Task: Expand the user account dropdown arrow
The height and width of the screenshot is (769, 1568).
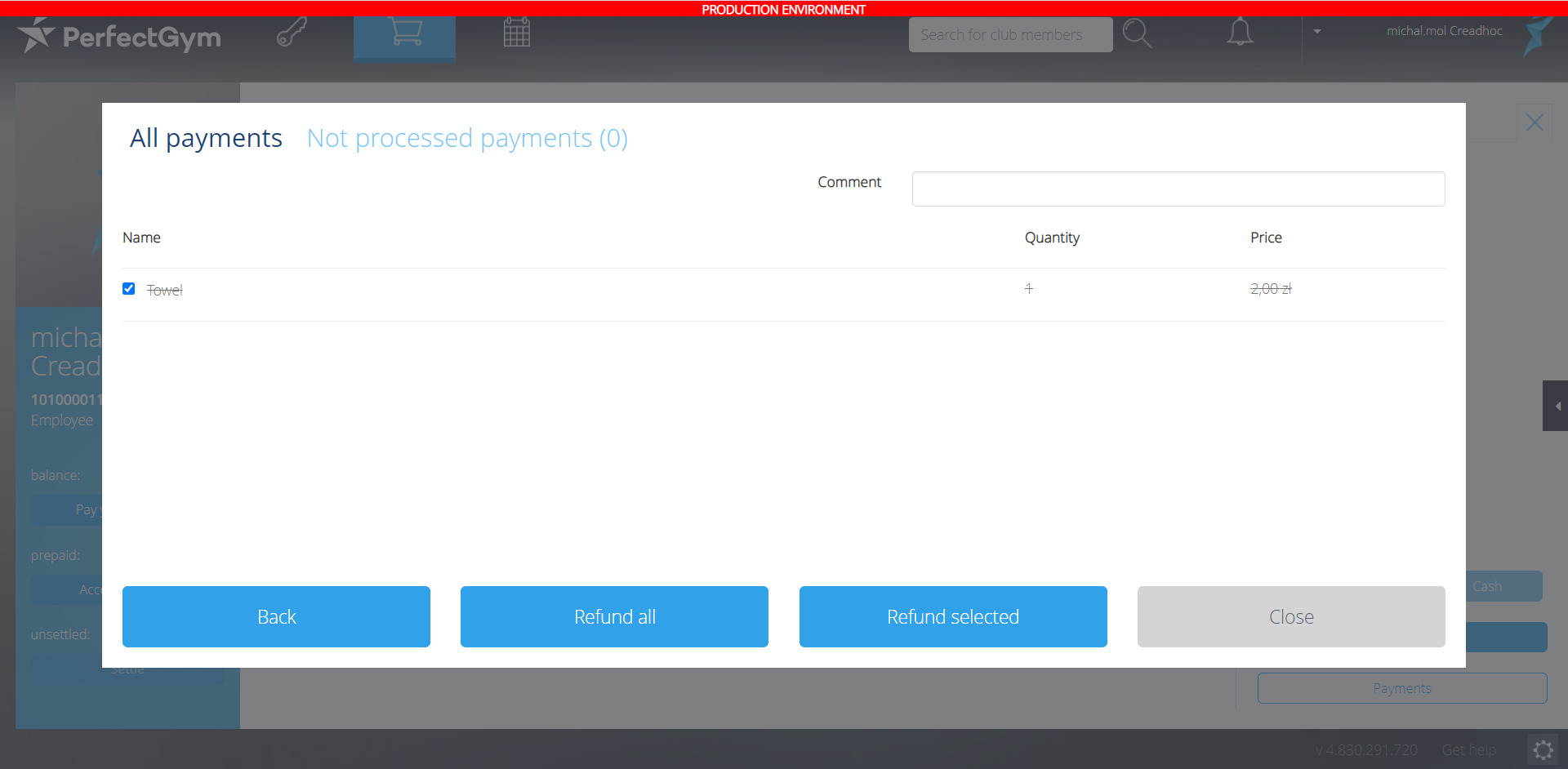Action: pos(1316,32)
